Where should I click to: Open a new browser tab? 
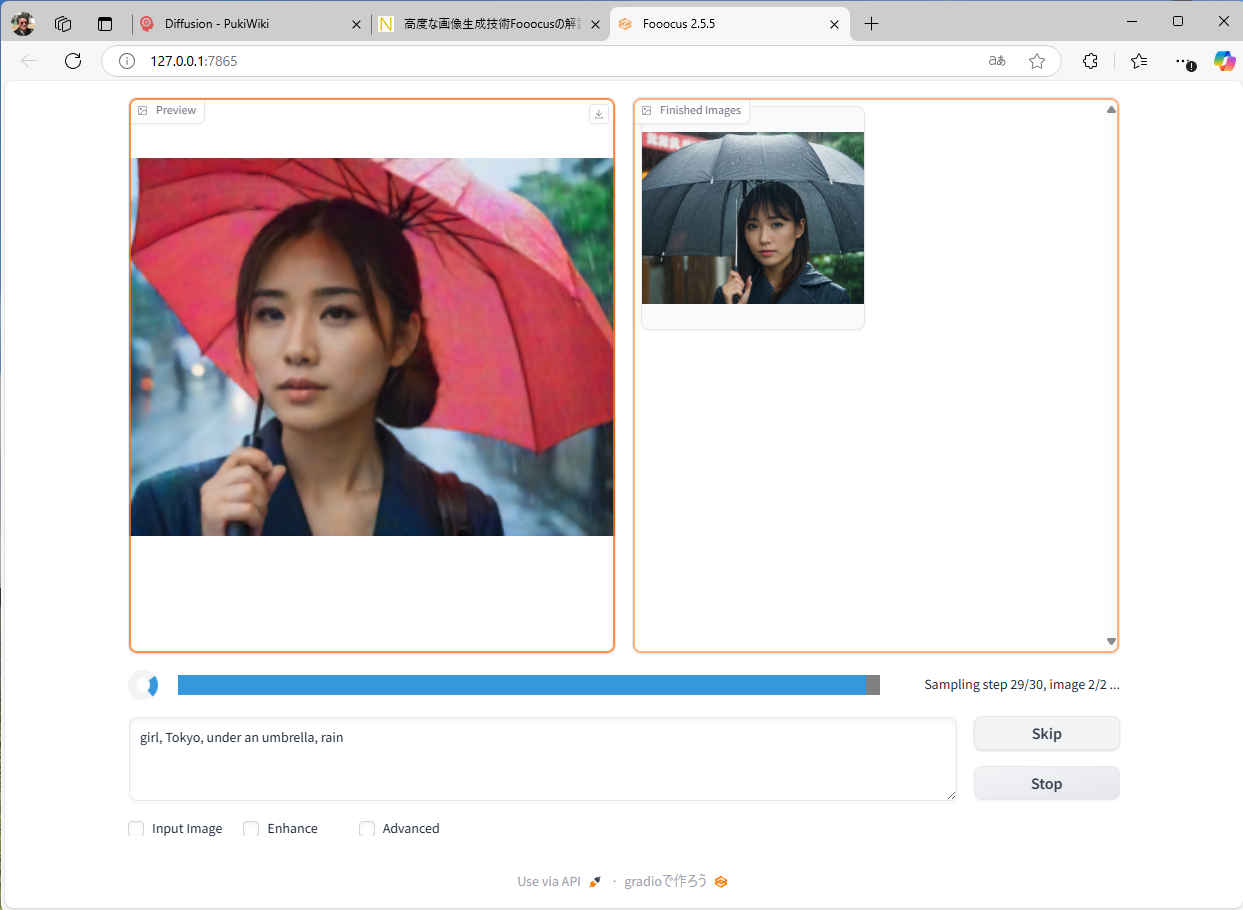(x=871, y=24)
